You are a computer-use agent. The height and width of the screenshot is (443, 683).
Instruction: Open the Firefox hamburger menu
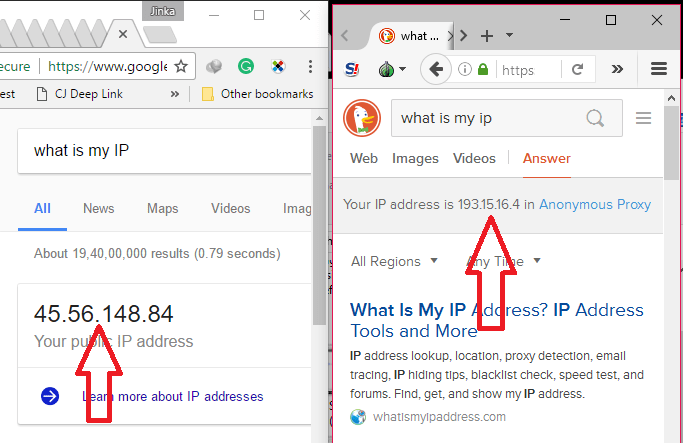pos(659,68)
